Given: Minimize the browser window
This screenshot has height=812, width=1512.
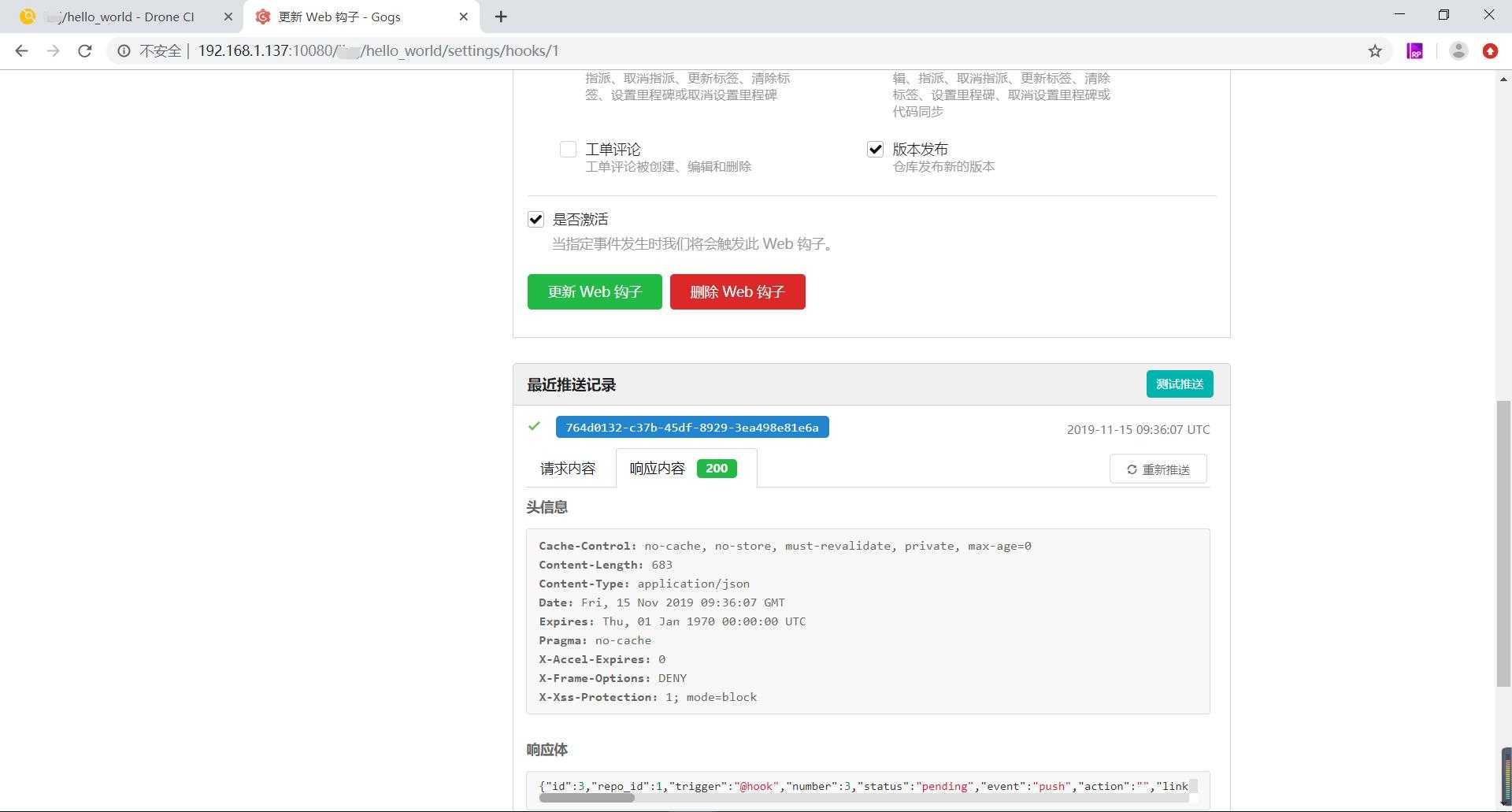Looking at the screenshot, I should [1399, 14].
